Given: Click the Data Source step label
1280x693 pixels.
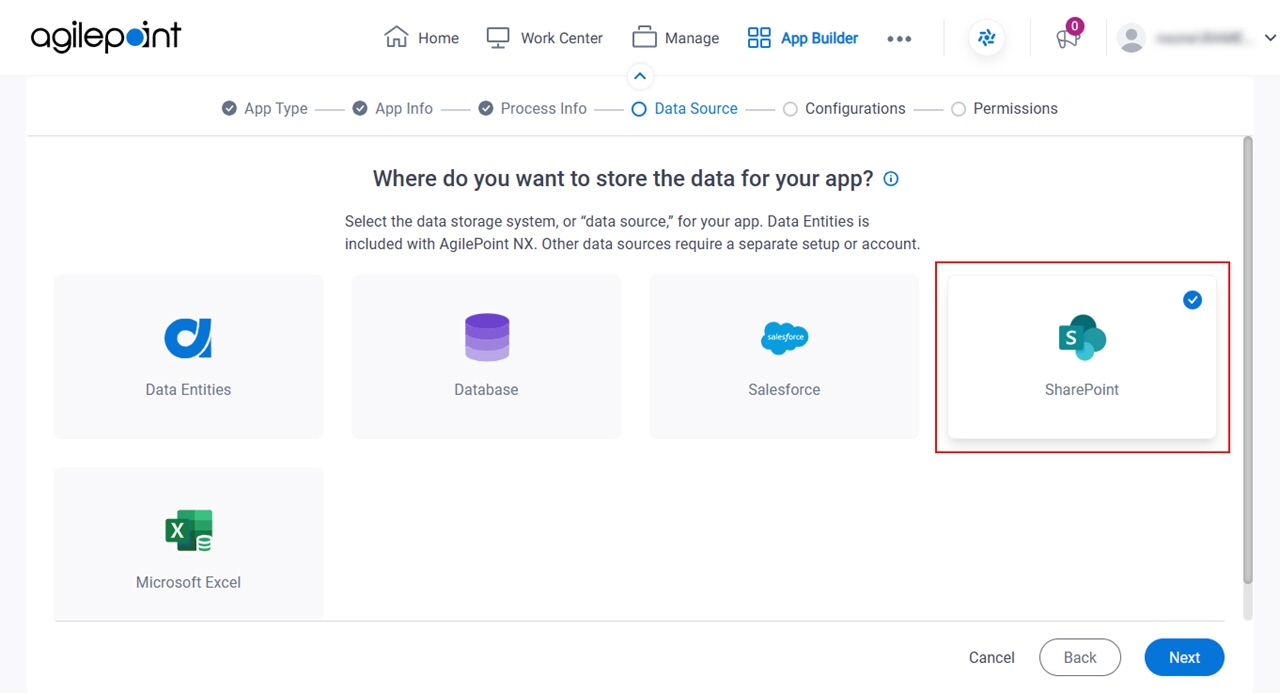Looking at the screenshot, I should point(696,108).
